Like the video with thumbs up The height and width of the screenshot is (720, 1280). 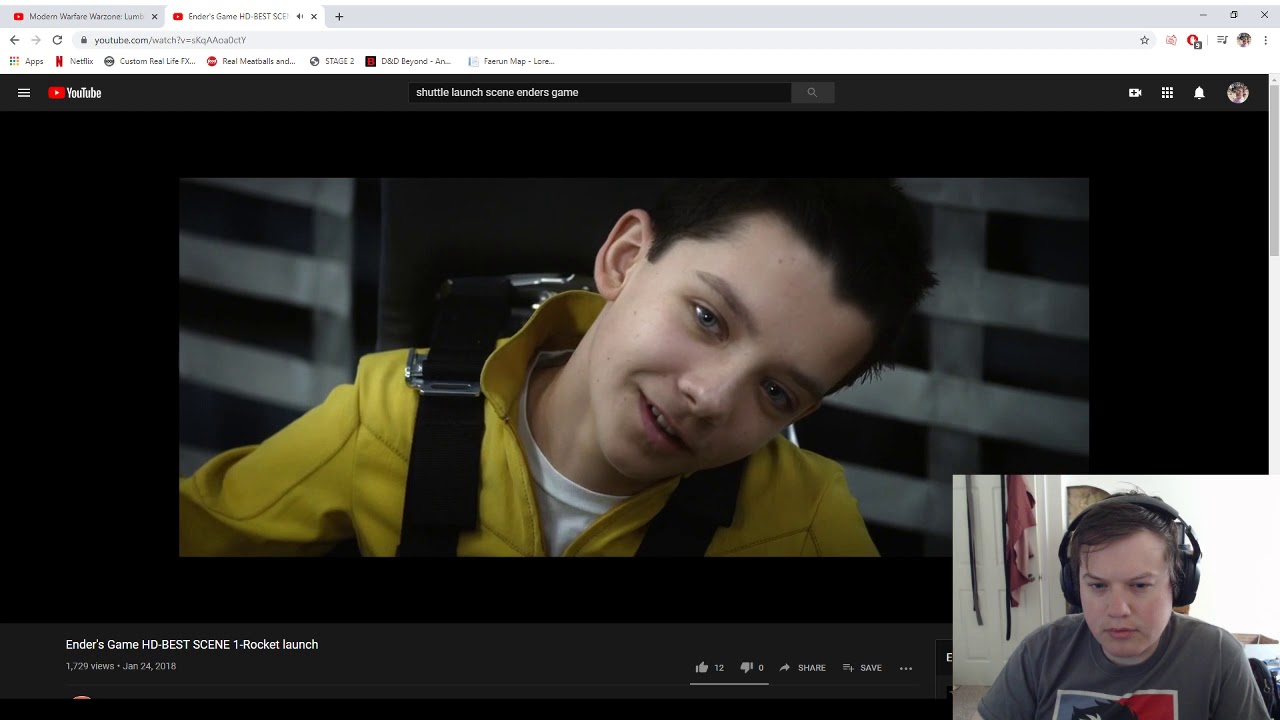click(702, 667)
